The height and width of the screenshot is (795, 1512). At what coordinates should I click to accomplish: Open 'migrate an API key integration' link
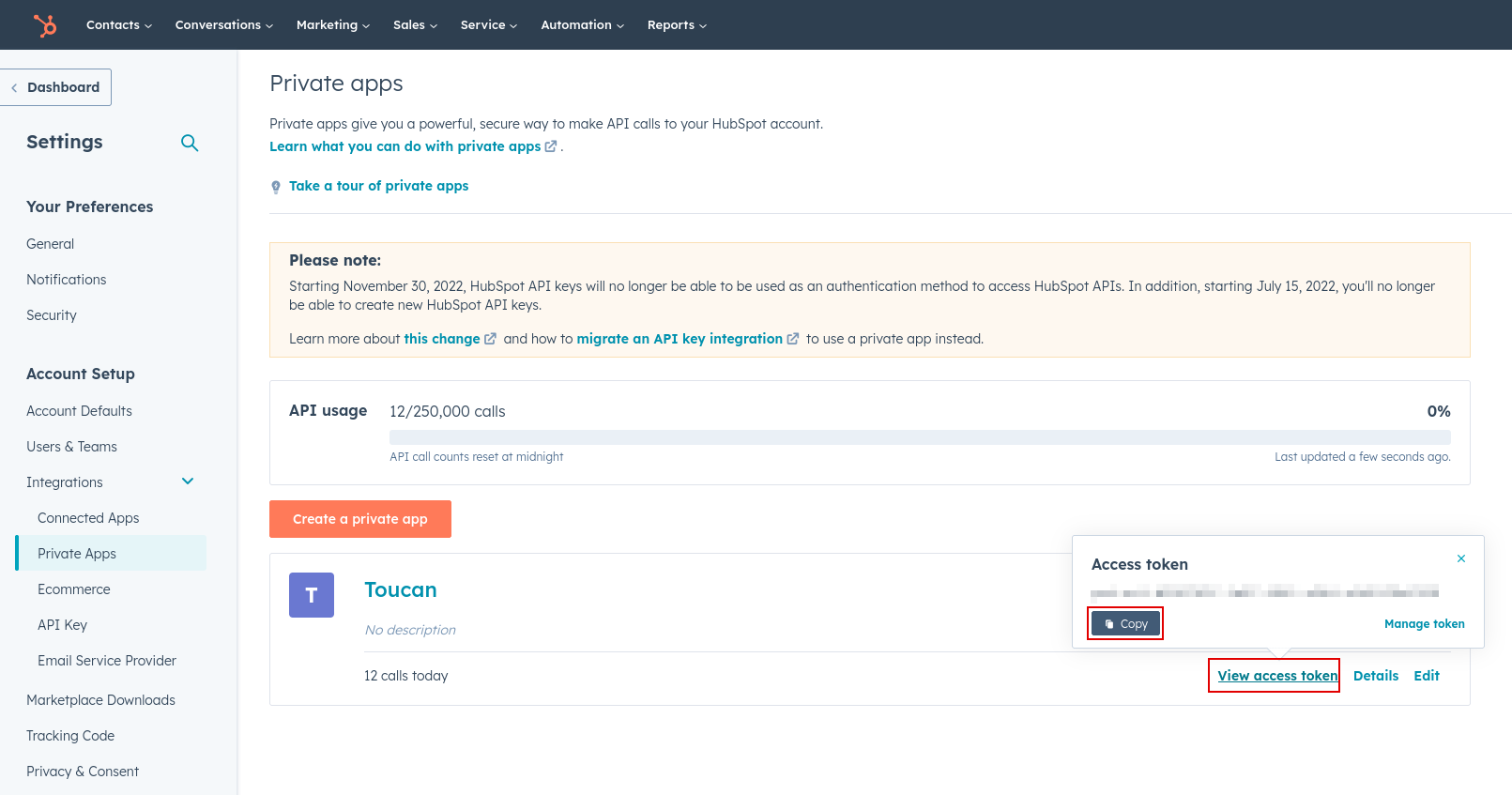click(x=680, y=339)
